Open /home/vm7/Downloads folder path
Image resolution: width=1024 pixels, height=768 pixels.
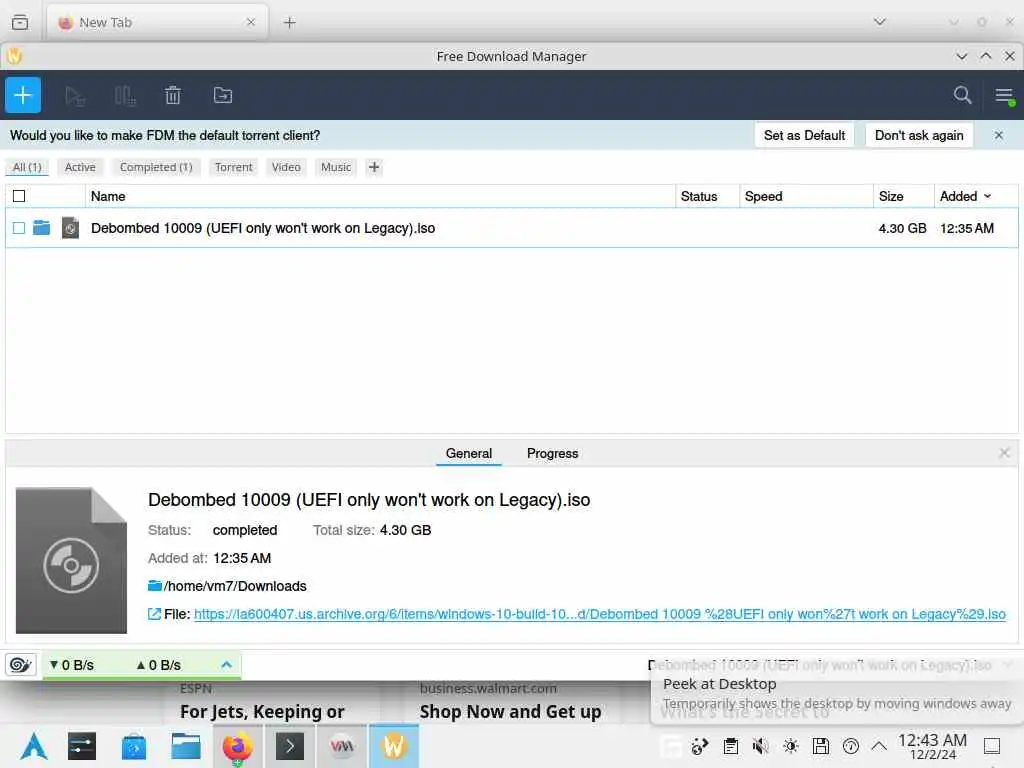click(x=235, y=586)
